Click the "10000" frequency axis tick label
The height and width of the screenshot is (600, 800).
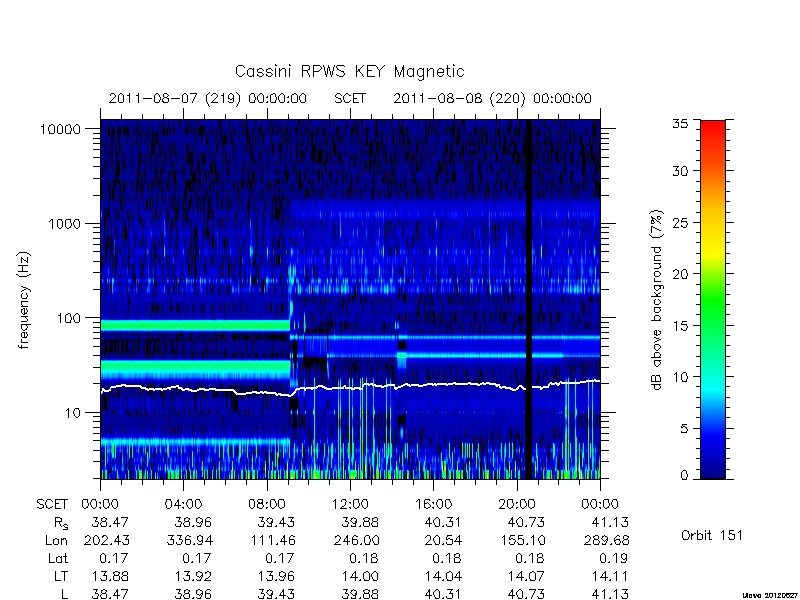pyautogui.click(x=60, y=129)
